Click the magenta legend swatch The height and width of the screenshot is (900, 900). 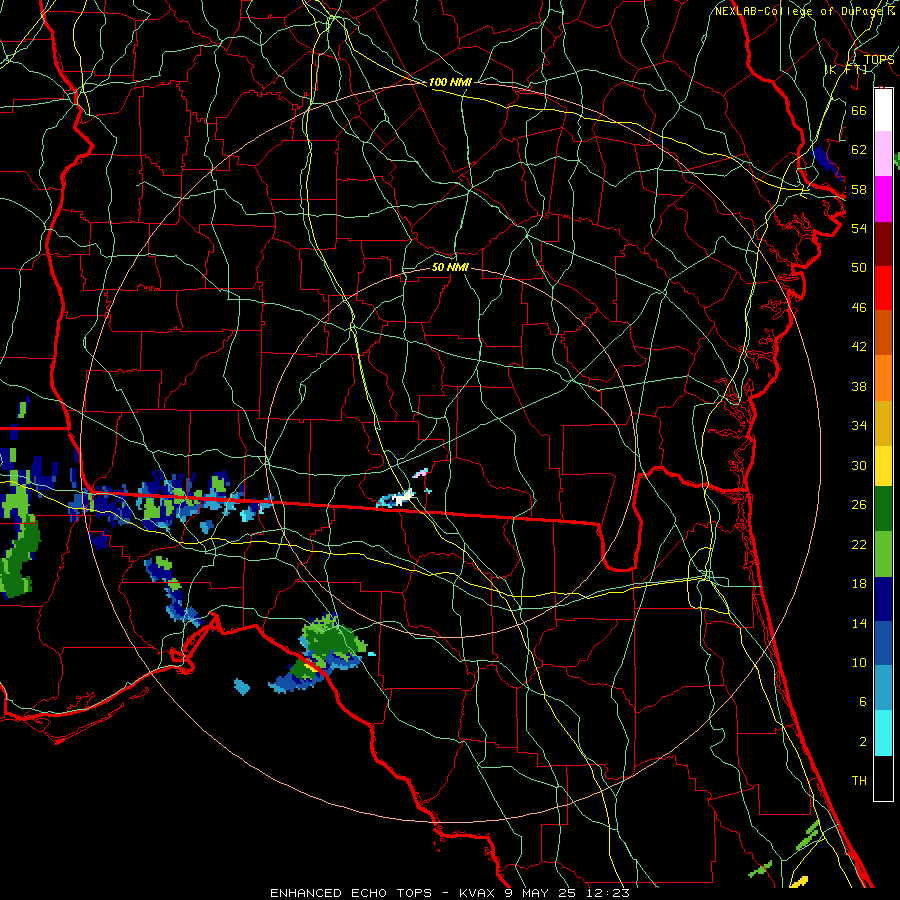883,199
